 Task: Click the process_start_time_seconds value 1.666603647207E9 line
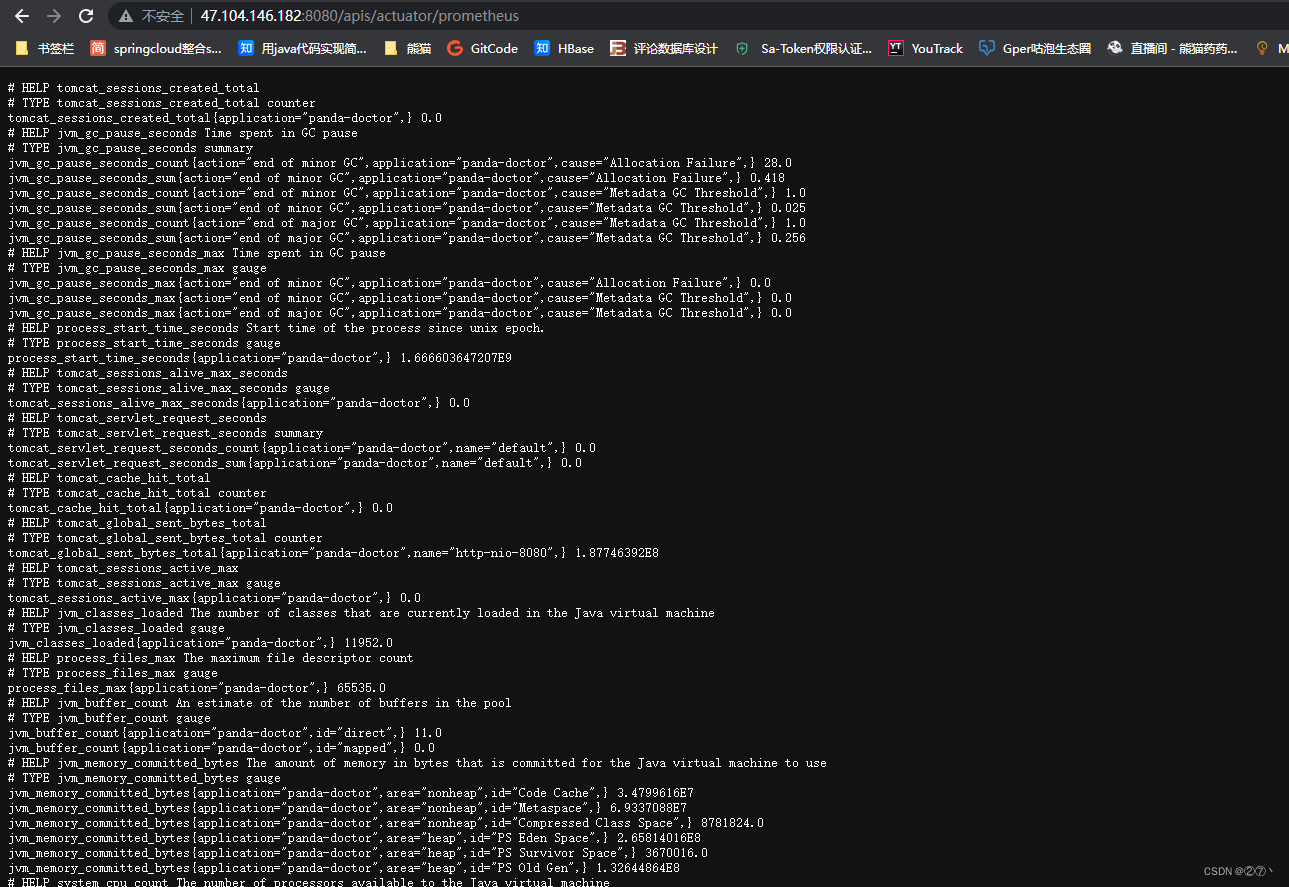click(x=260, y=358)
